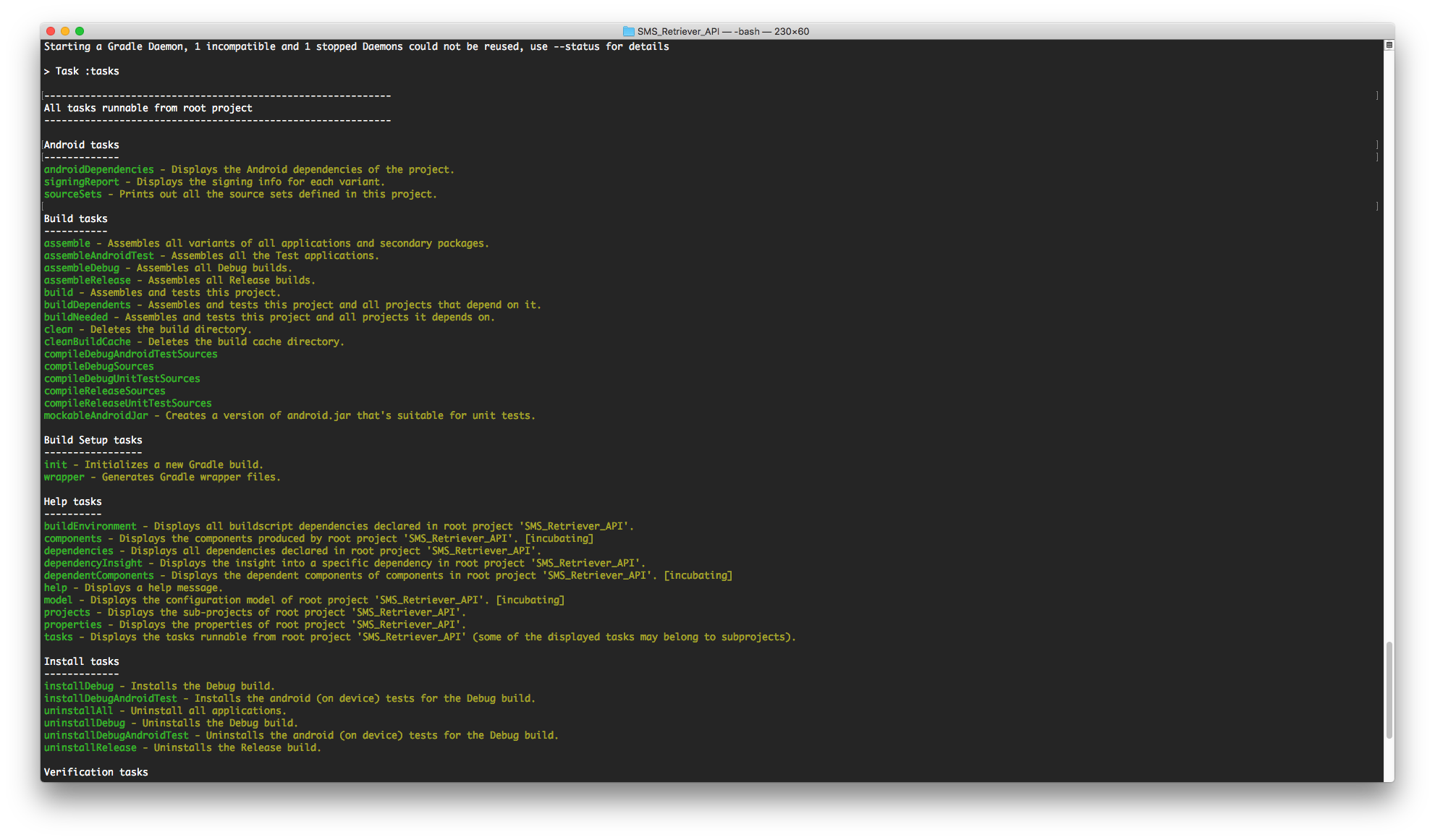Click the 'uninstallDebug' task name
Viewport: 1435px width, 840px height.
85,723
